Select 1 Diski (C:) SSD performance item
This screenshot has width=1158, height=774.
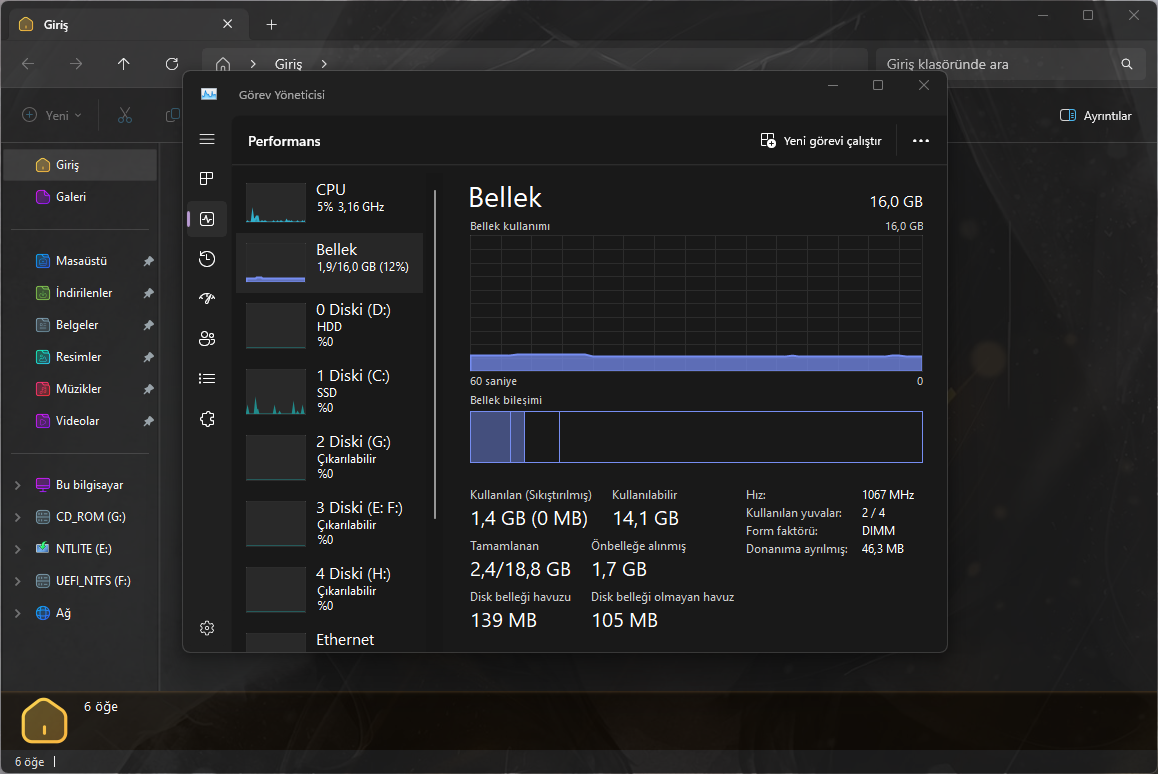329,390
